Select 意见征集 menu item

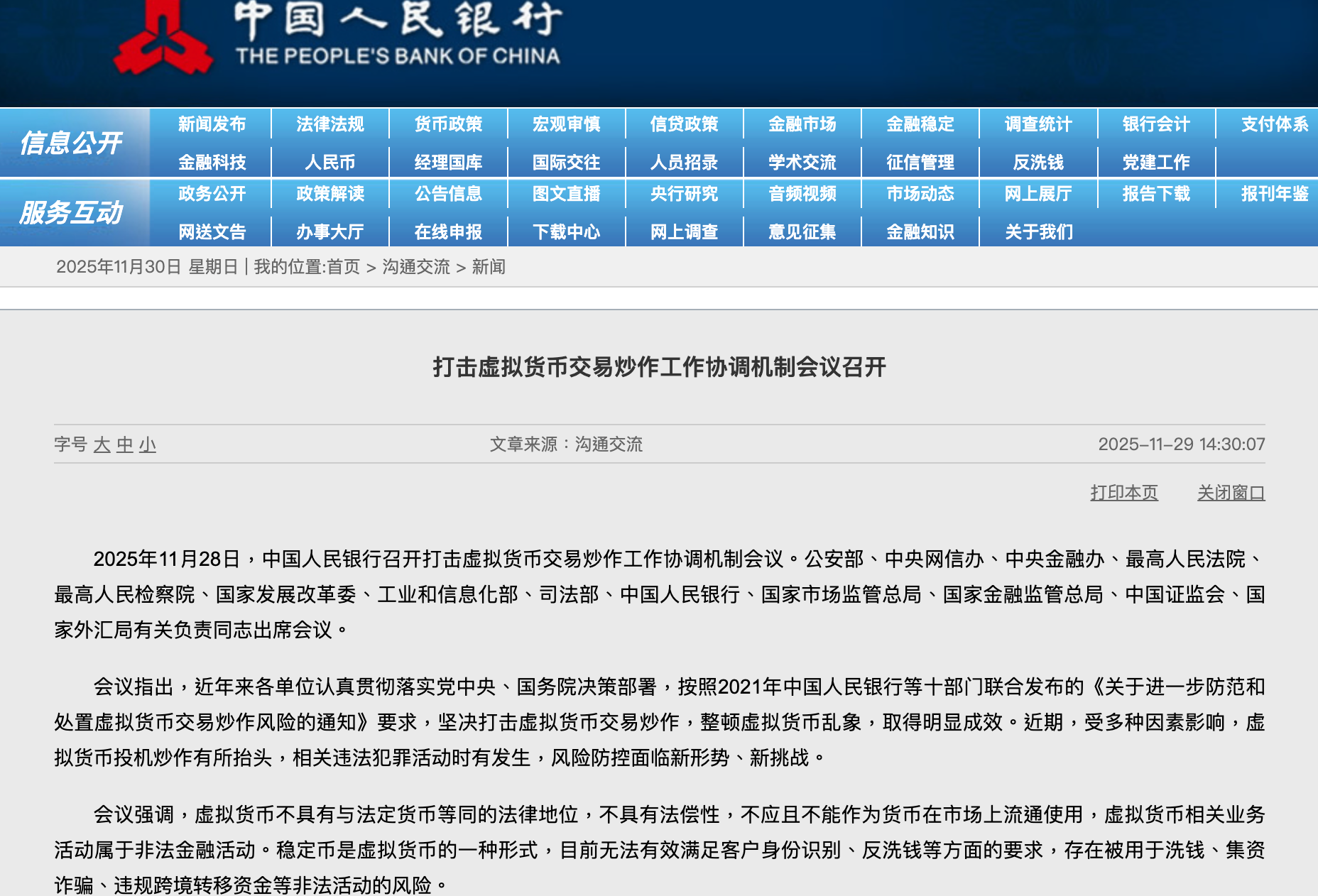(x=802, y=231)
